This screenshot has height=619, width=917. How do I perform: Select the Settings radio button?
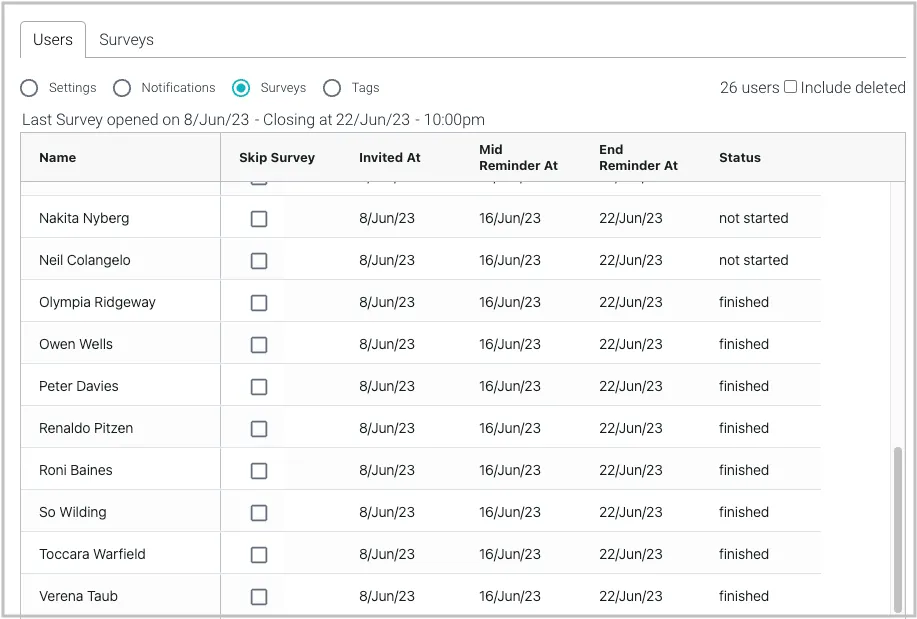pyautogui.click(x=29, y=88)
